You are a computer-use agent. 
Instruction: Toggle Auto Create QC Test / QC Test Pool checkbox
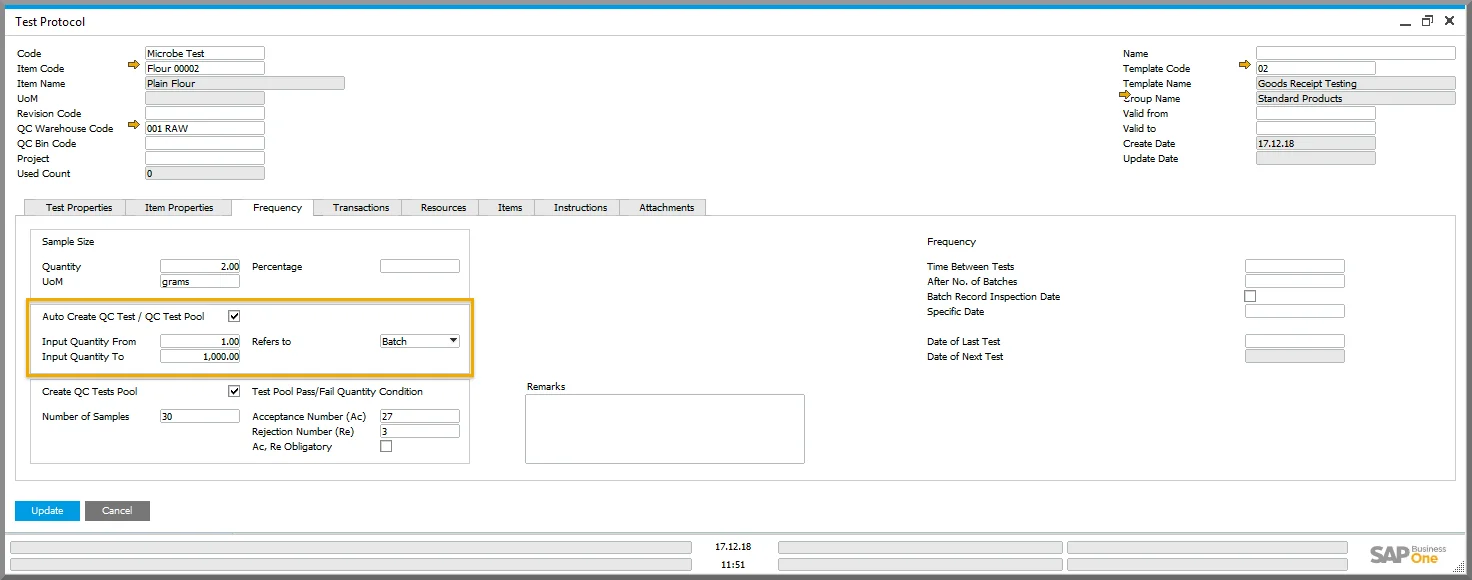[x=234, y=316]
